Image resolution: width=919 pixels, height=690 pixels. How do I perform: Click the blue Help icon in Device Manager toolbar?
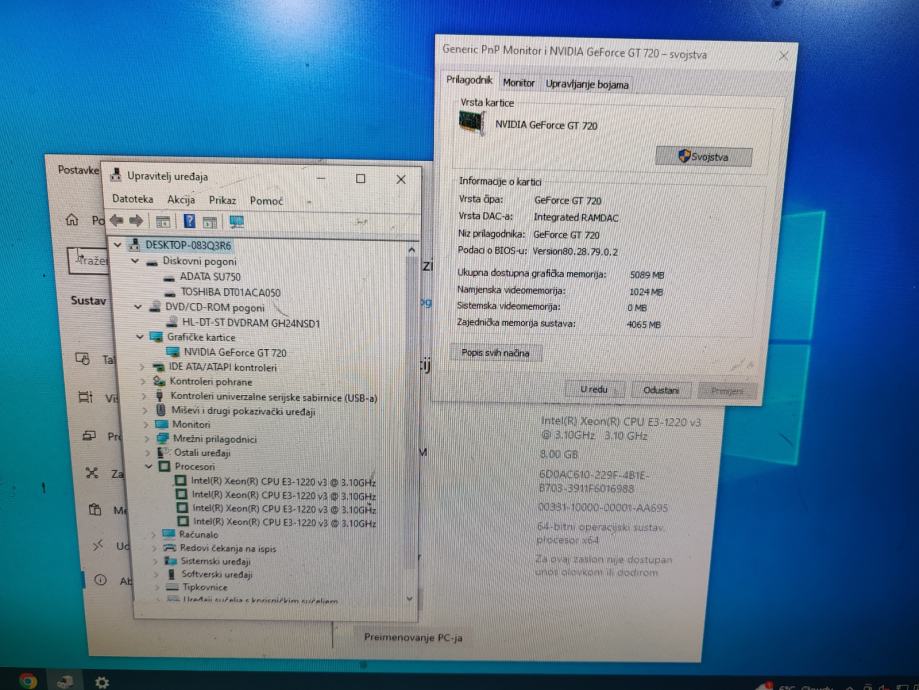point(189,221)
